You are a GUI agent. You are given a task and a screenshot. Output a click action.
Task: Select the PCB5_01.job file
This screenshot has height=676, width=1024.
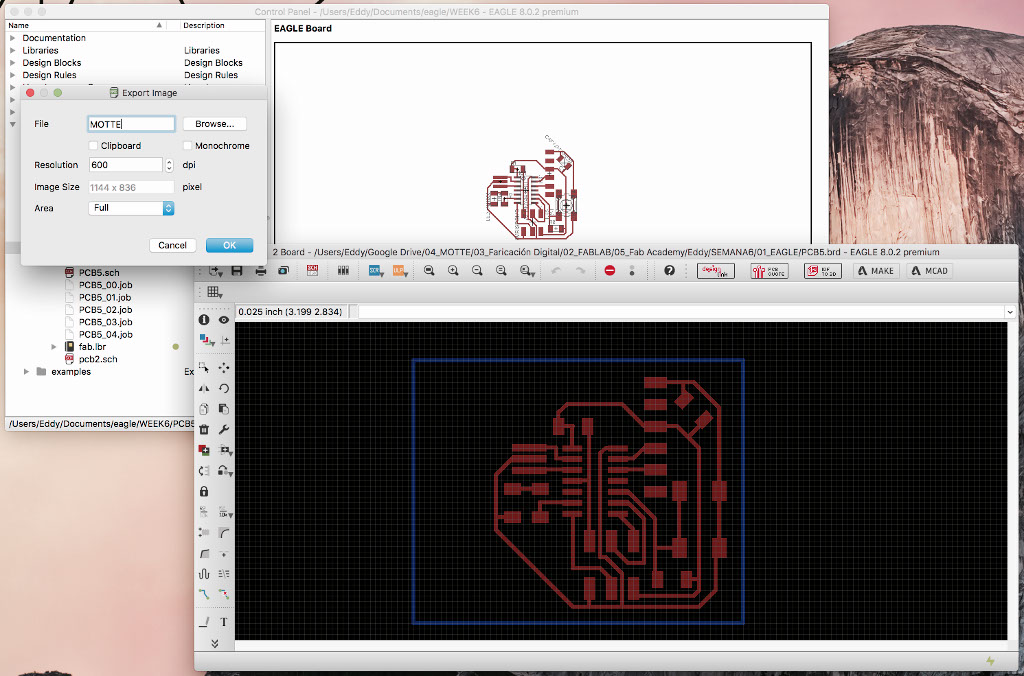tap(105, 297)
